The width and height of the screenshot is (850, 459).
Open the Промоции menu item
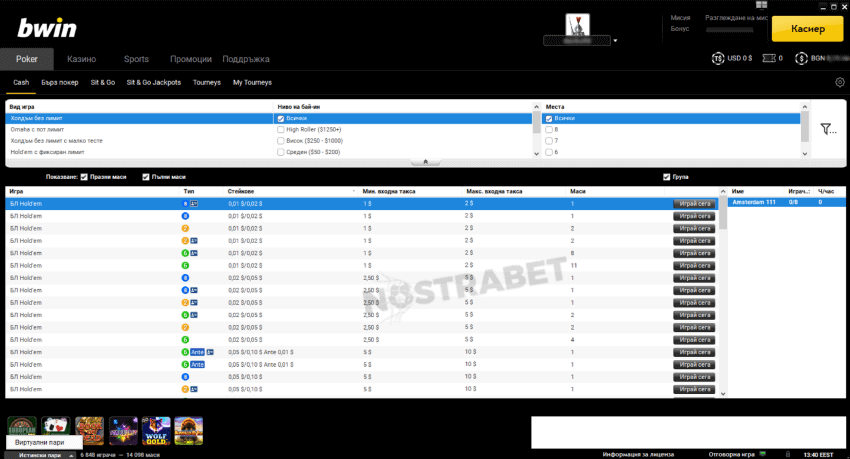191,59
